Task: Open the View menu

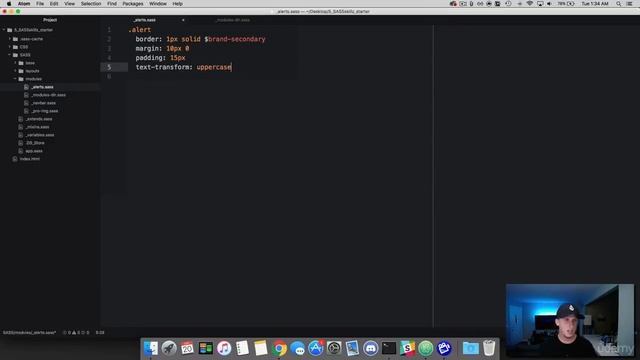Action: [69, 4]
